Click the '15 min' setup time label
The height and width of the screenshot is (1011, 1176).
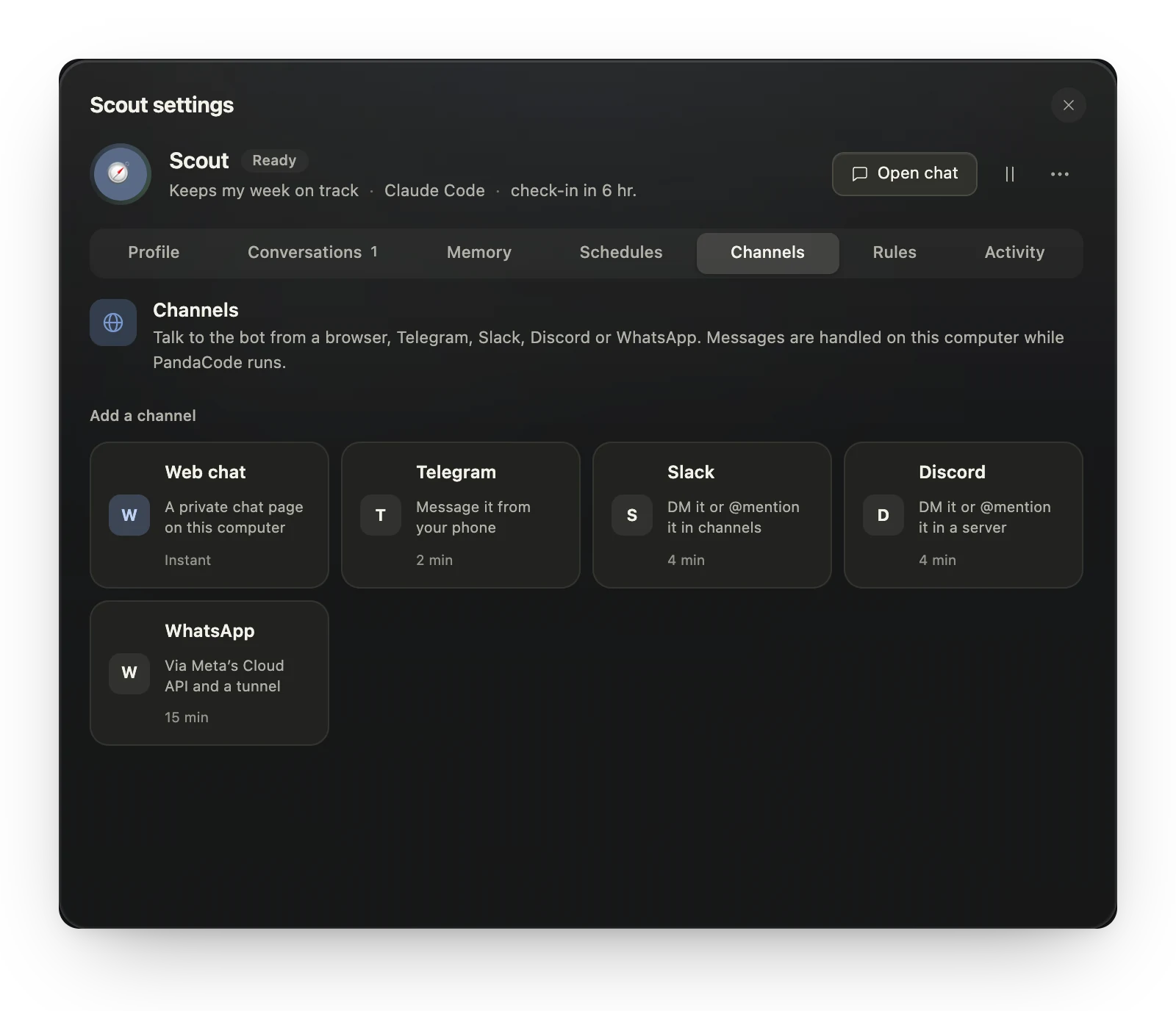coord(187,718)
